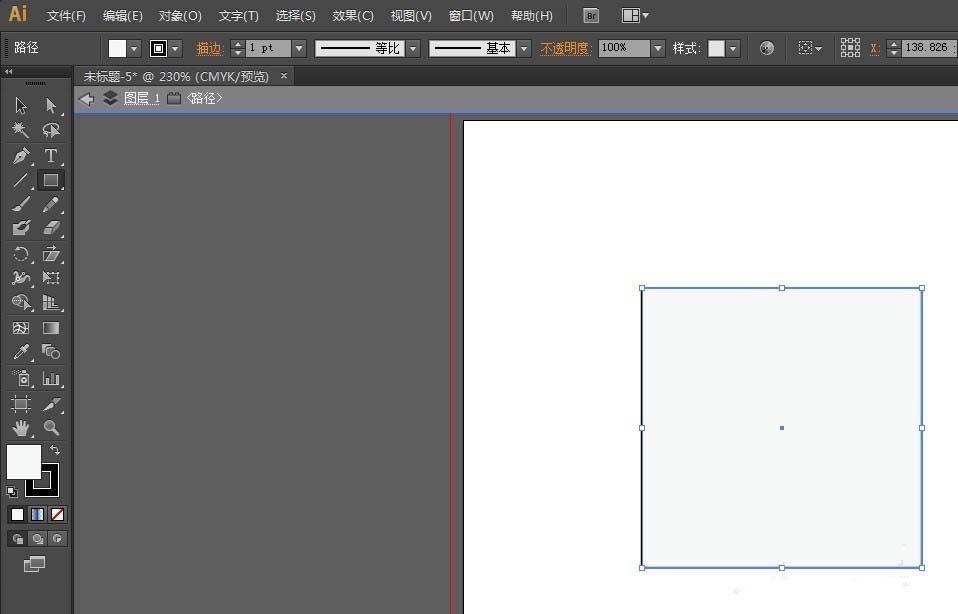Choose the Direct Selection white arrow tool
Image resolution: width=958 pixels, height=614 pixels.
[x=51, y=105]
